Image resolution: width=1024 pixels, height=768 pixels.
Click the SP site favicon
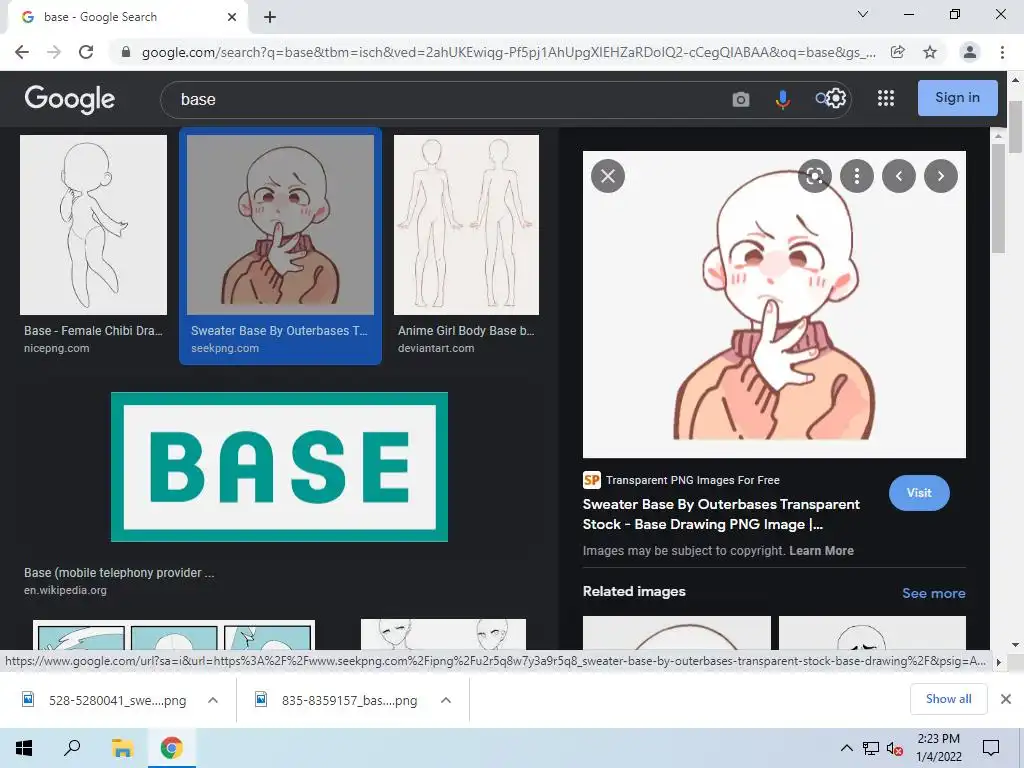pos(592,480)
